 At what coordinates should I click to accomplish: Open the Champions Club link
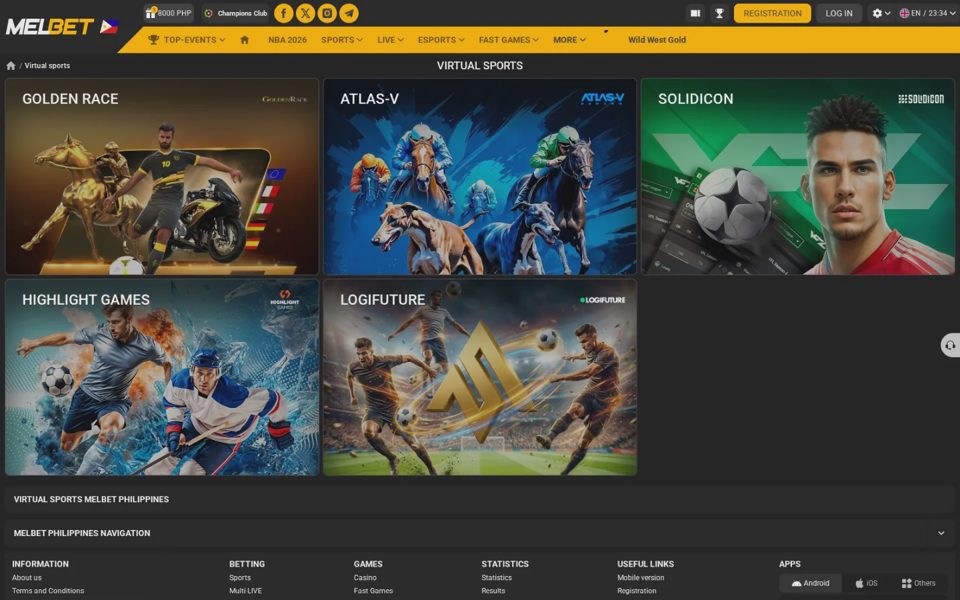pos(236,13)
